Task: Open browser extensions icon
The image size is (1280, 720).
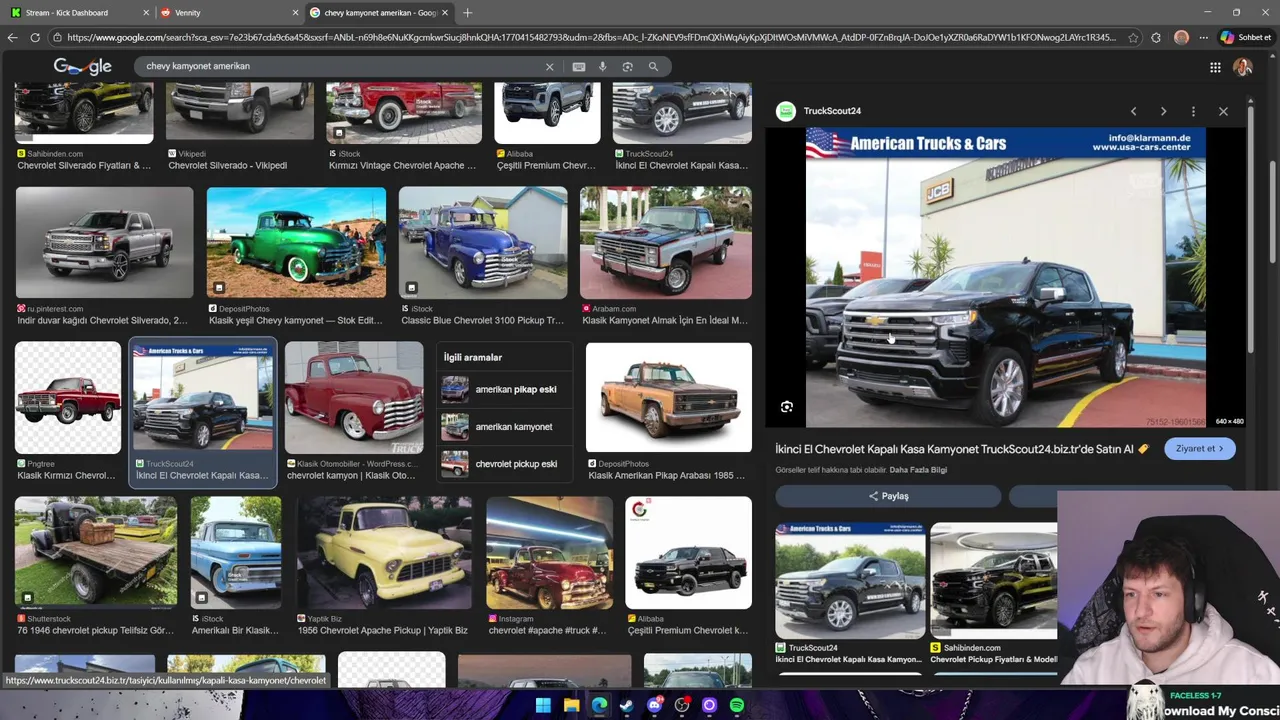Action: 1156,37
